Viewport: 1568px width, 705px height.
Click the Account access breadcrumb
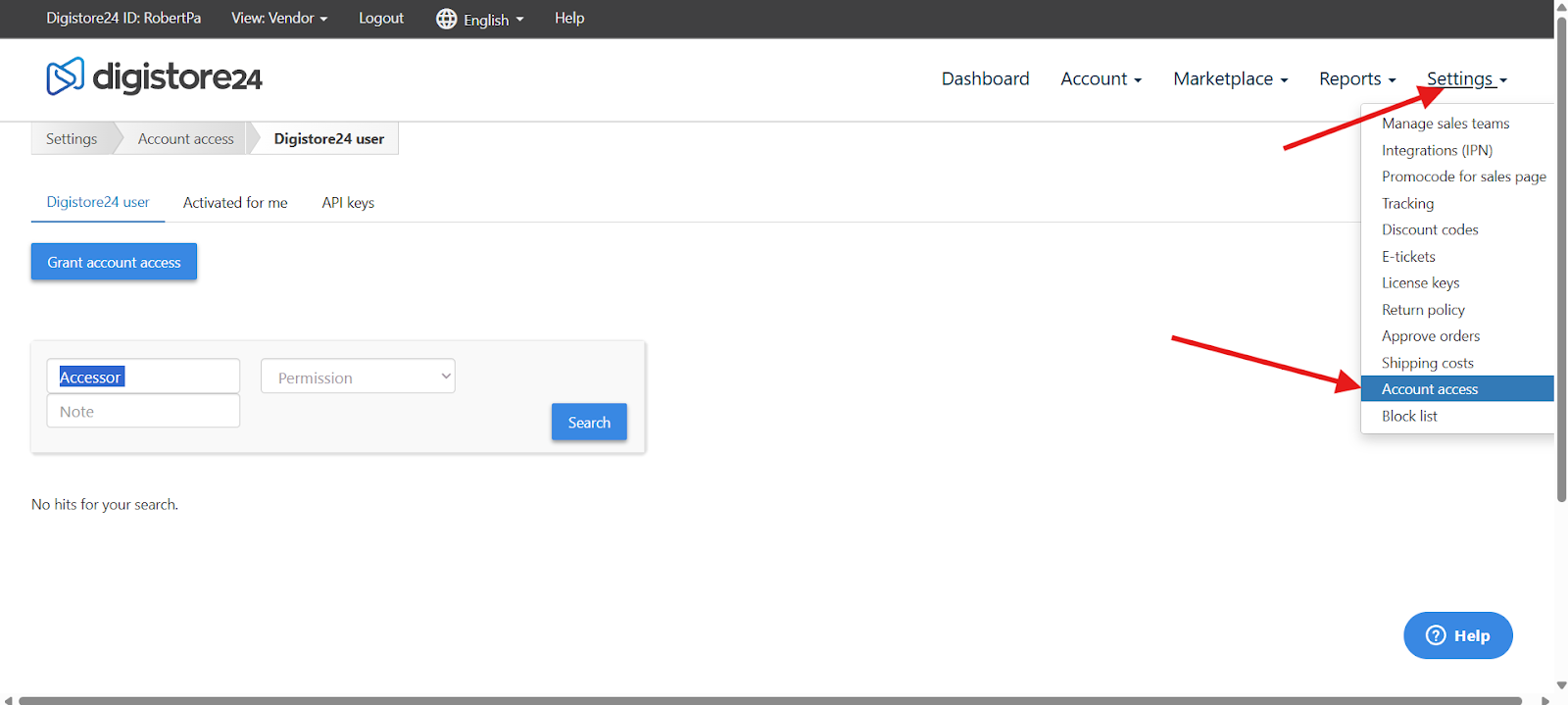(x=186, y=138)
